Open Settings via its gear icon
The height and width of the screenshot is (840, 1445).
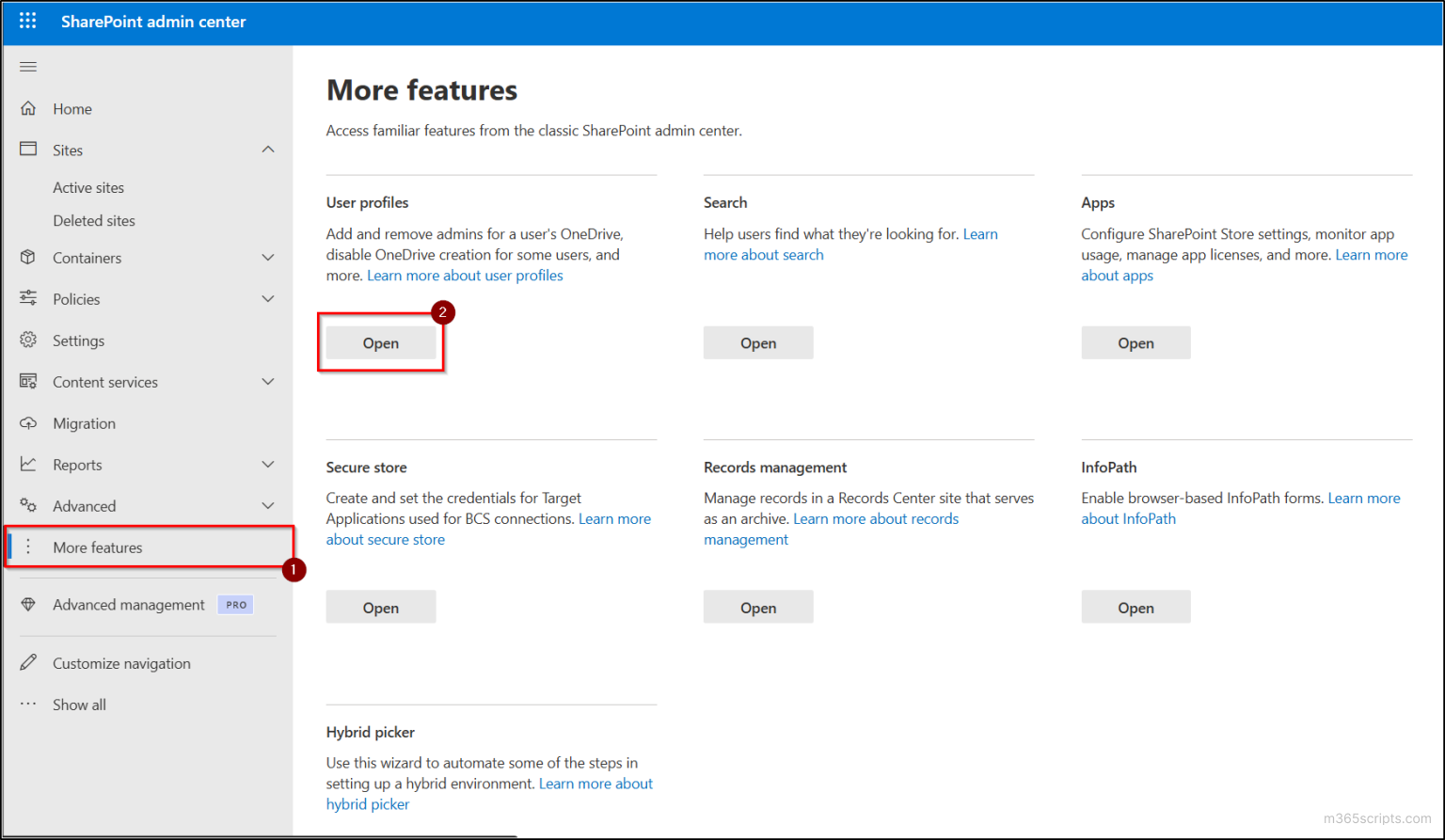tap(27, 340)
